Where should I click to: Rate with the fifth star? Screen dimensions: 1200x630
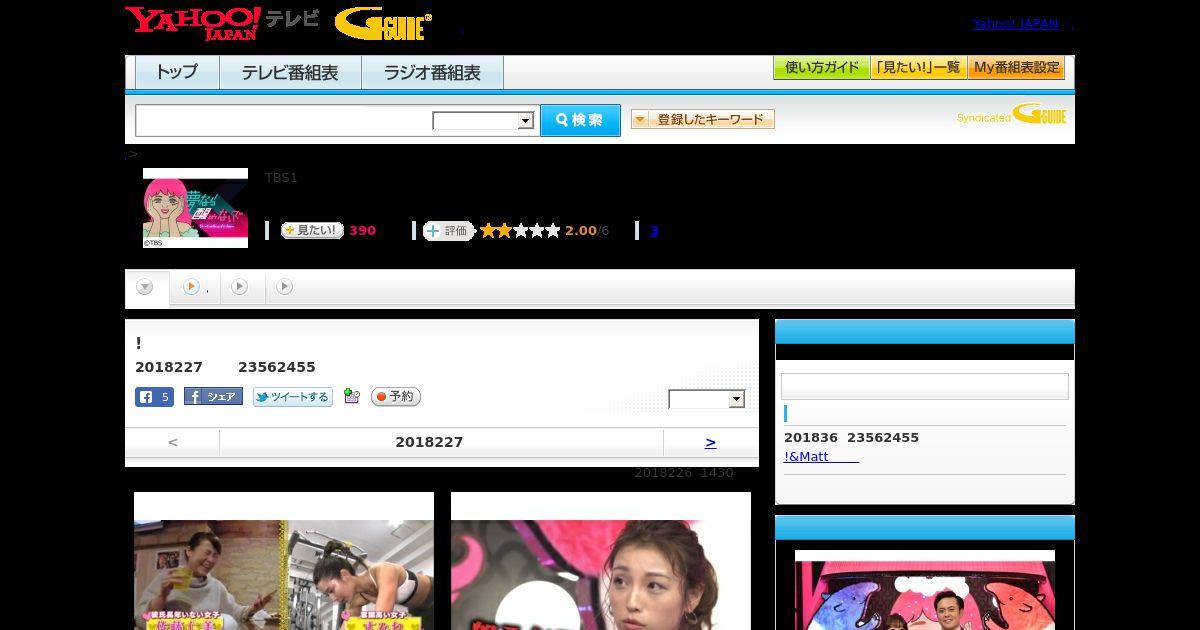pyautogui.click(x=553, y=231)
